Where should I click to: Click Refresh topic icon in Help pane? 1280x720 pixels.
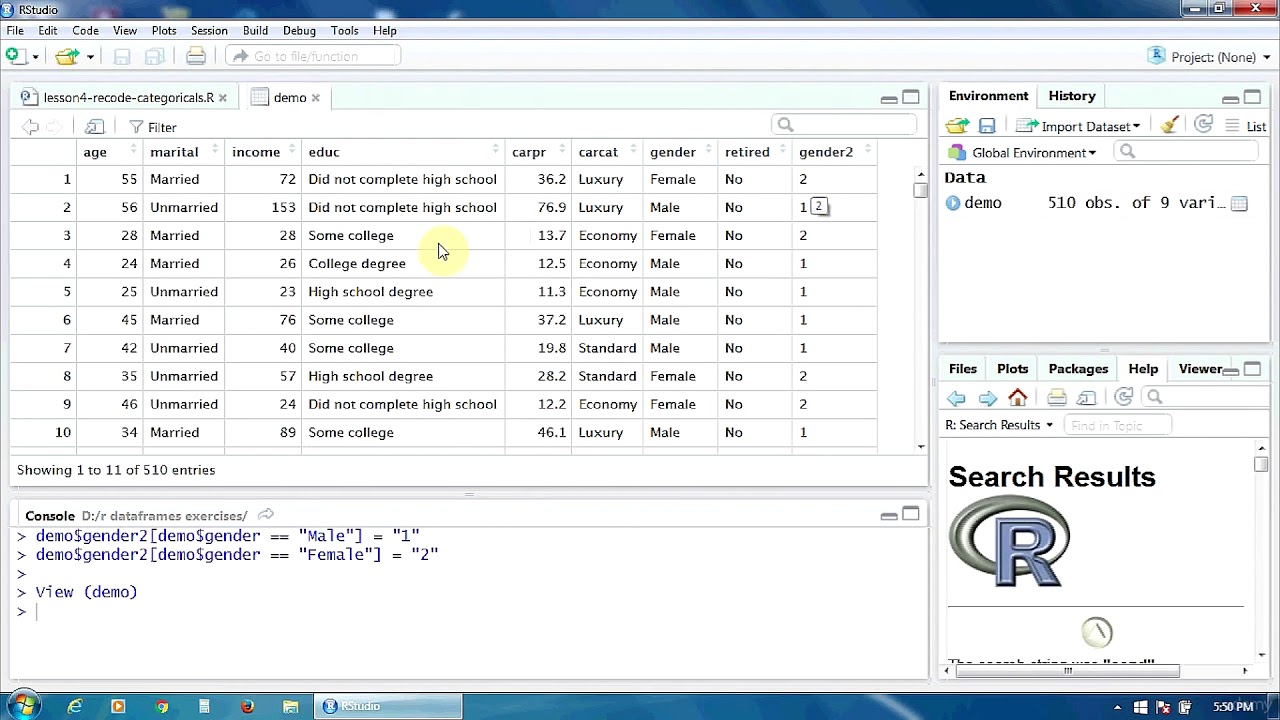pyautogui.click(x=1123, y=397)
